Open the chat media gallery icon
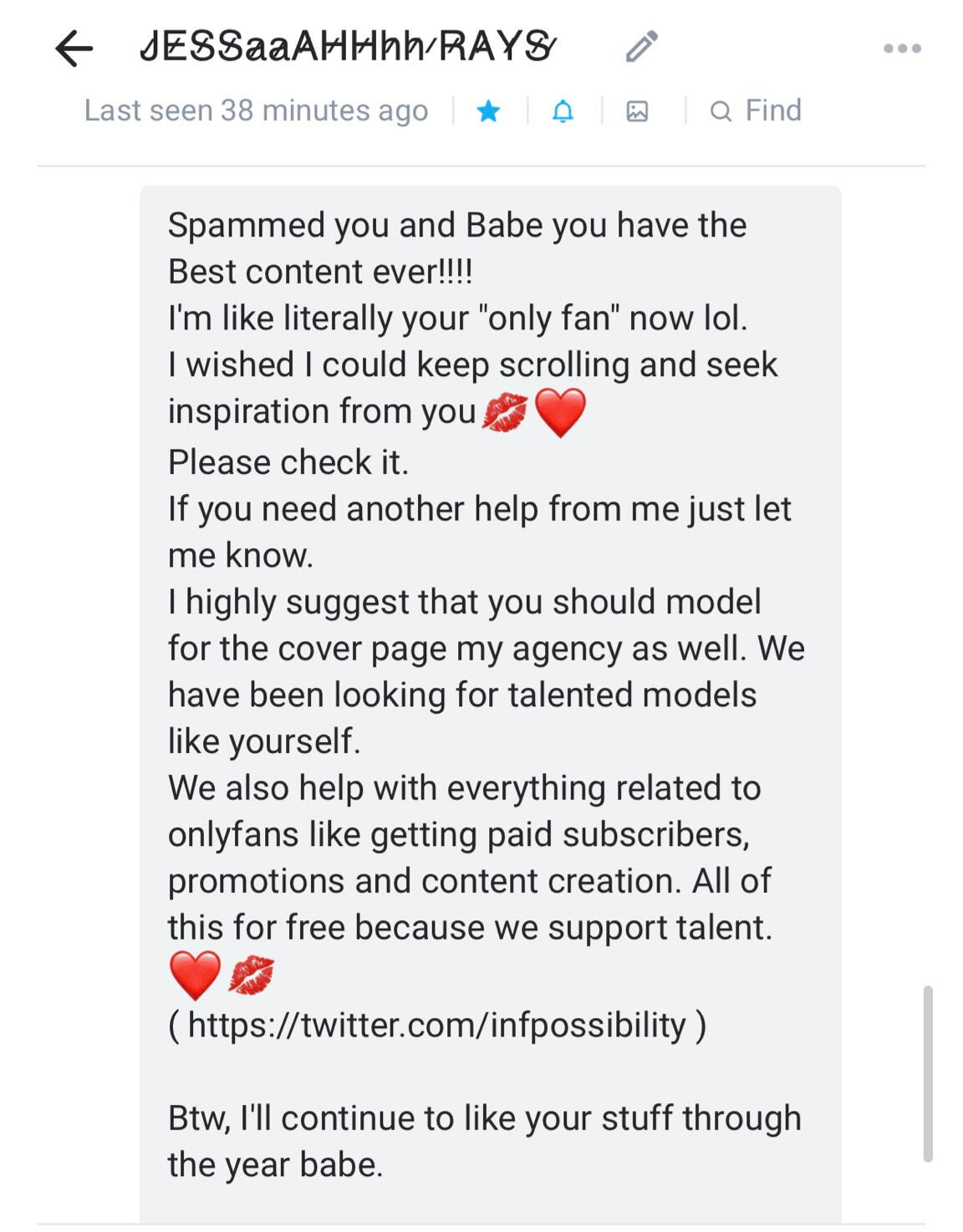The height and width of the screenshot is (1232, 963). point(637,111)
